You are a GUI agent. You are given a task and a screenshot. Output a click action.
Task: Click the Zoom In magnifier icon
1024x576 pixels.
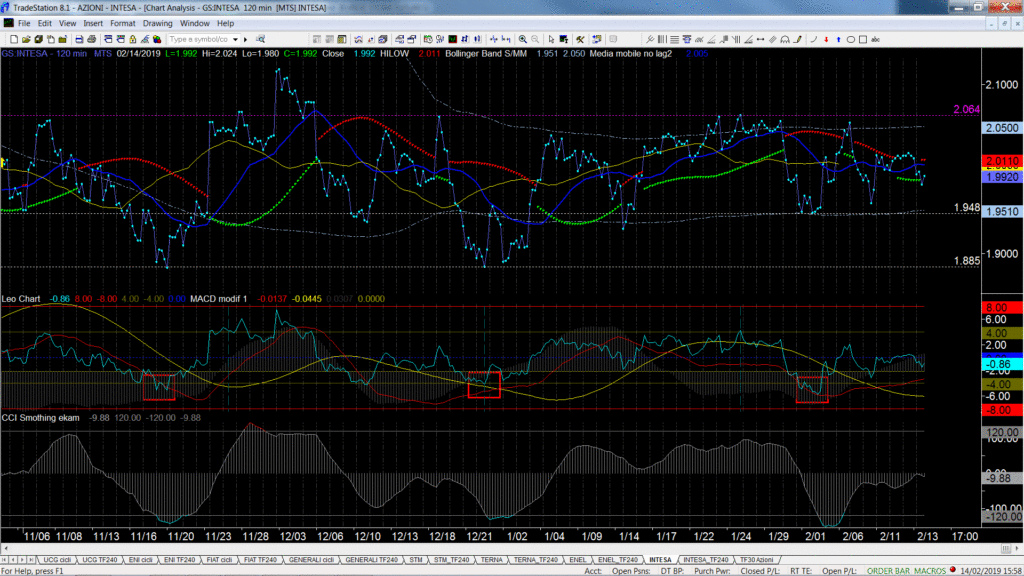[x=522, y=39]
